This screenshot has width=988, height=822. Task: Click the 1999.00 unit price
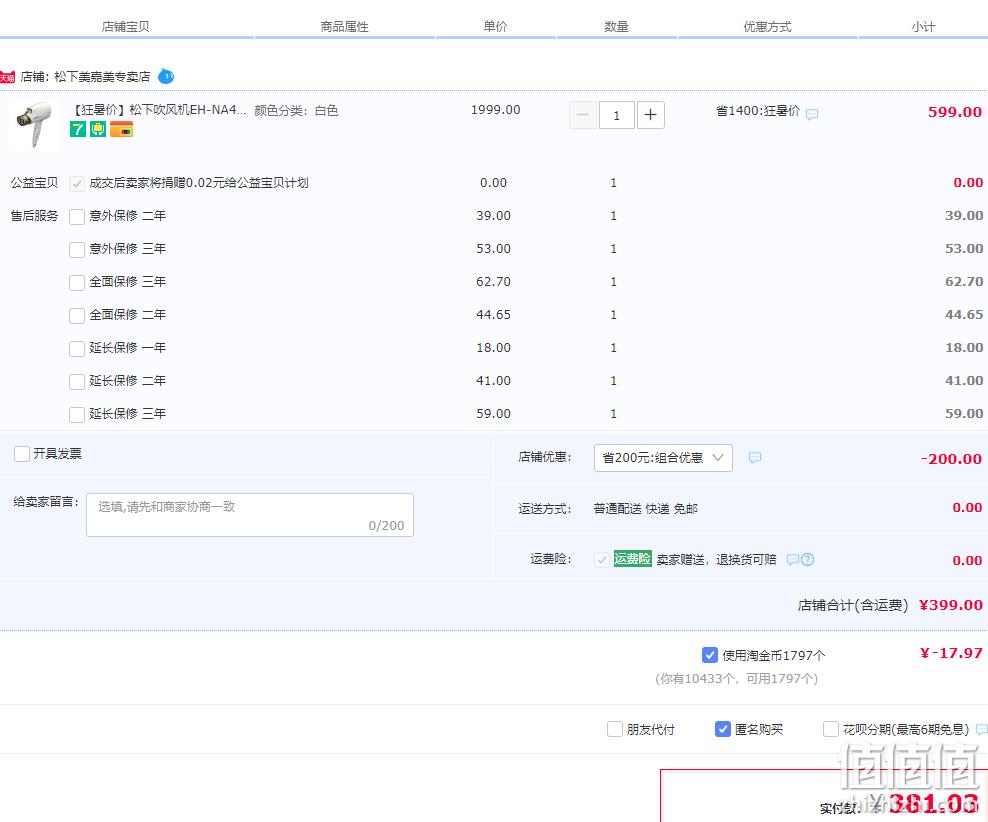click(x=496, y=110)
